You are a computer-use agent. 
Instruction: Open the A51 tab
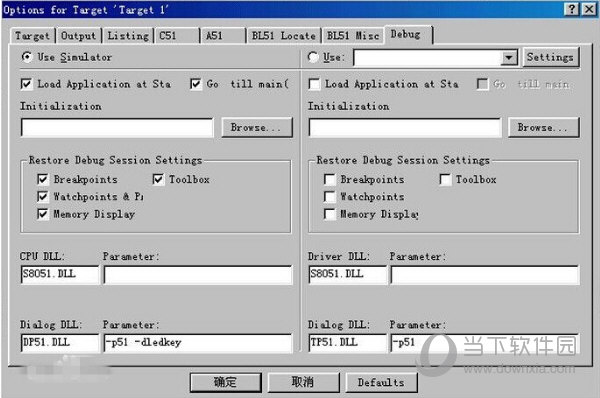pos(223,36)
